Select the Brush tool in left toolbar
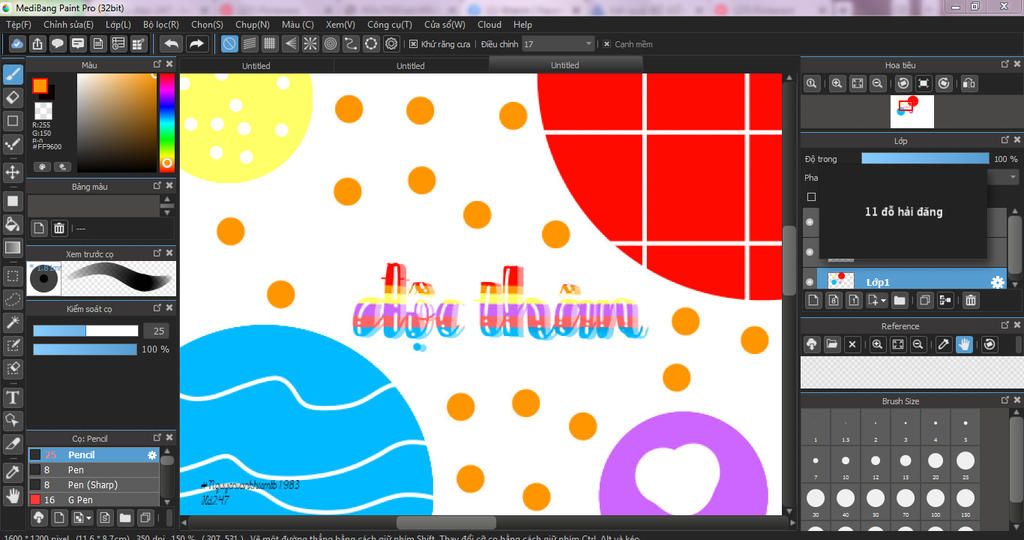The image size is (1024, 540). (x=12, y=74)
